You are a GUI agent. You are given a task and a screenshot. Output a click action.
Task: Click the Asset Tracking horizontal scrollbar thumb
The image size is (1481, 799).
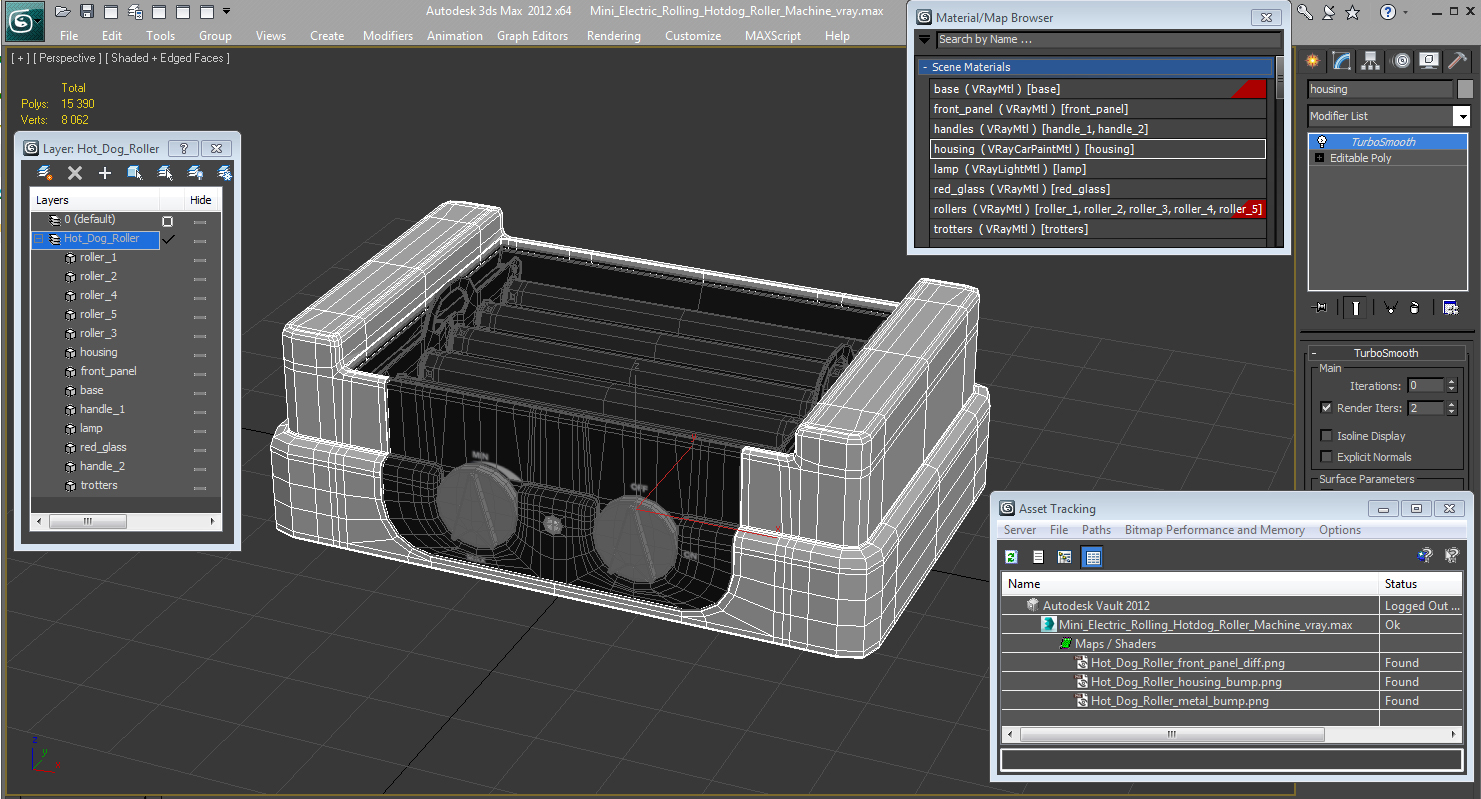pyautogui.click(x=1171, y=734)
